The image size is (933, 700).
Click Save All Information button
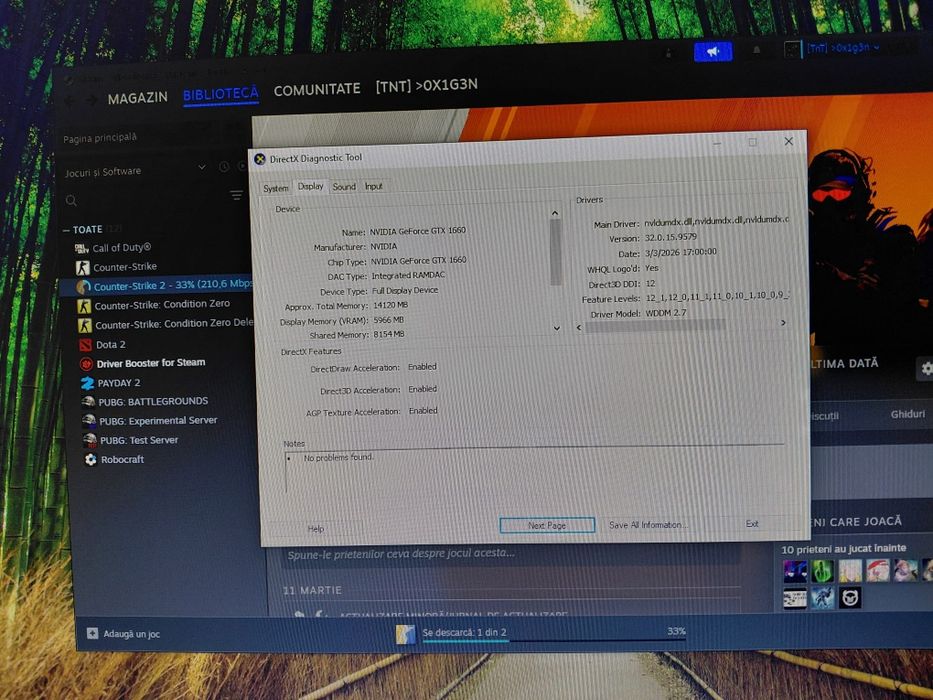(x=647, y=524)
